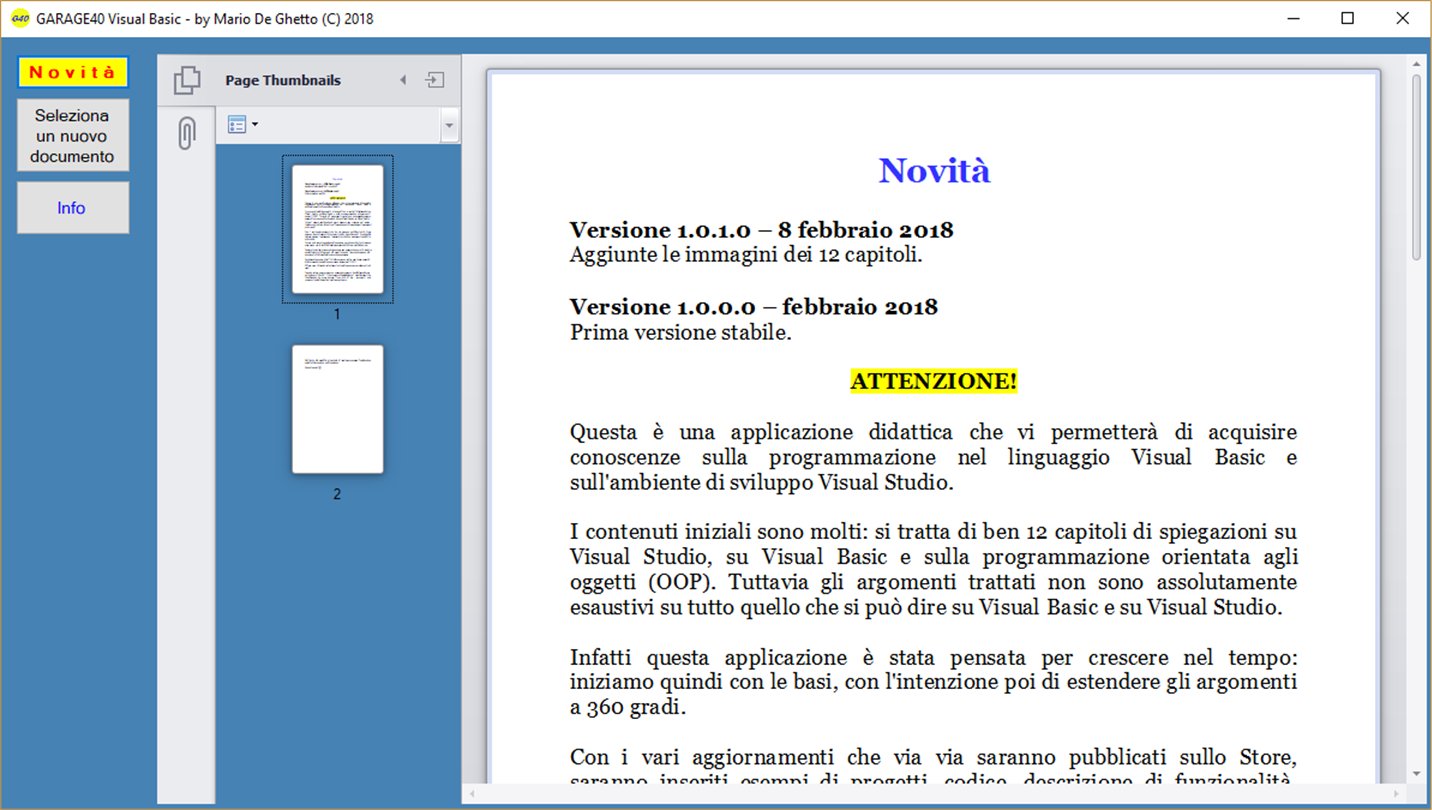The width and height of the screenshot is (1432, 810).
Task: Click "Prima versione stabile." text
Action: pyautogui.click(x=680, y=332)
